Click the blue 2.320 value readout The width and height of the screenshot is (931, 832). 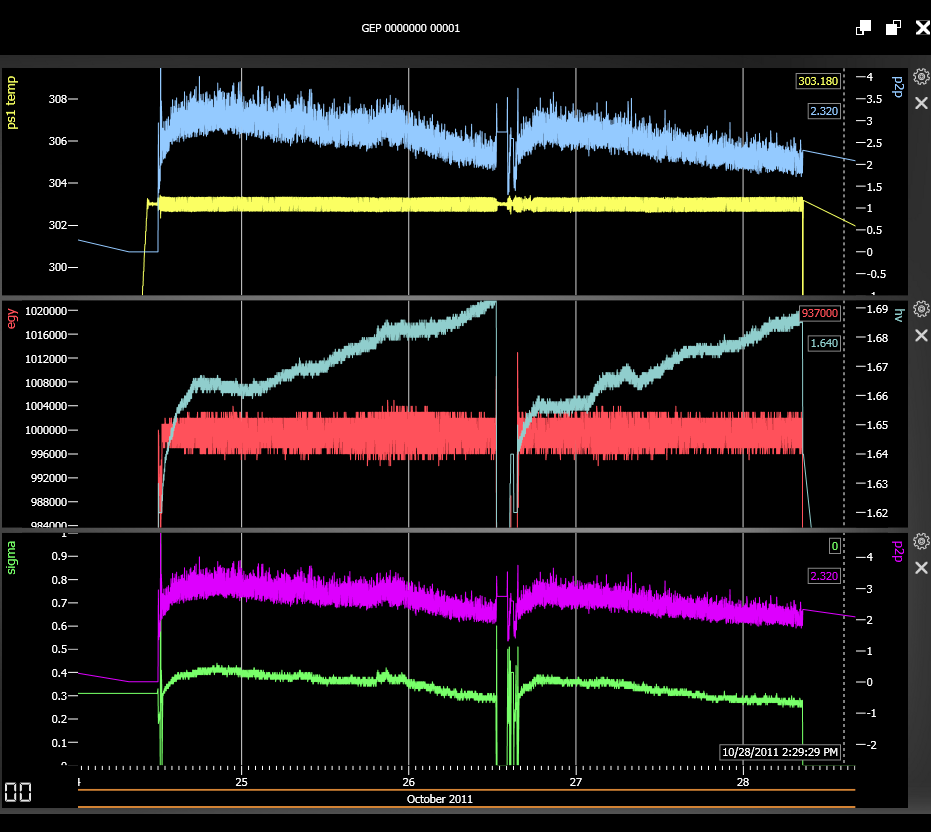[x=825, y=111]
